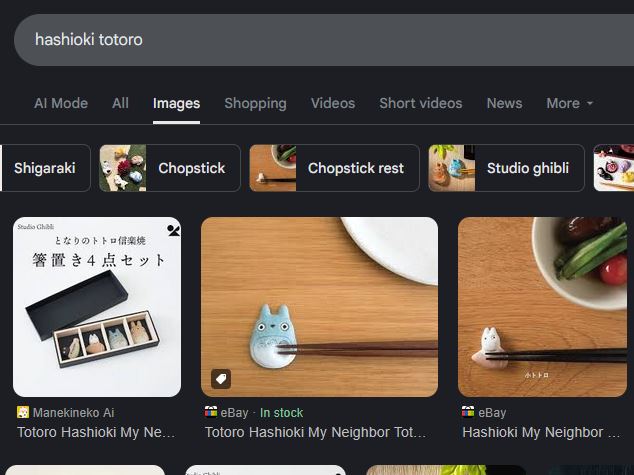Open the AI Mode tab
Image resolution: width=634 pixels, height=475 pixels.
tap(61, 103)
